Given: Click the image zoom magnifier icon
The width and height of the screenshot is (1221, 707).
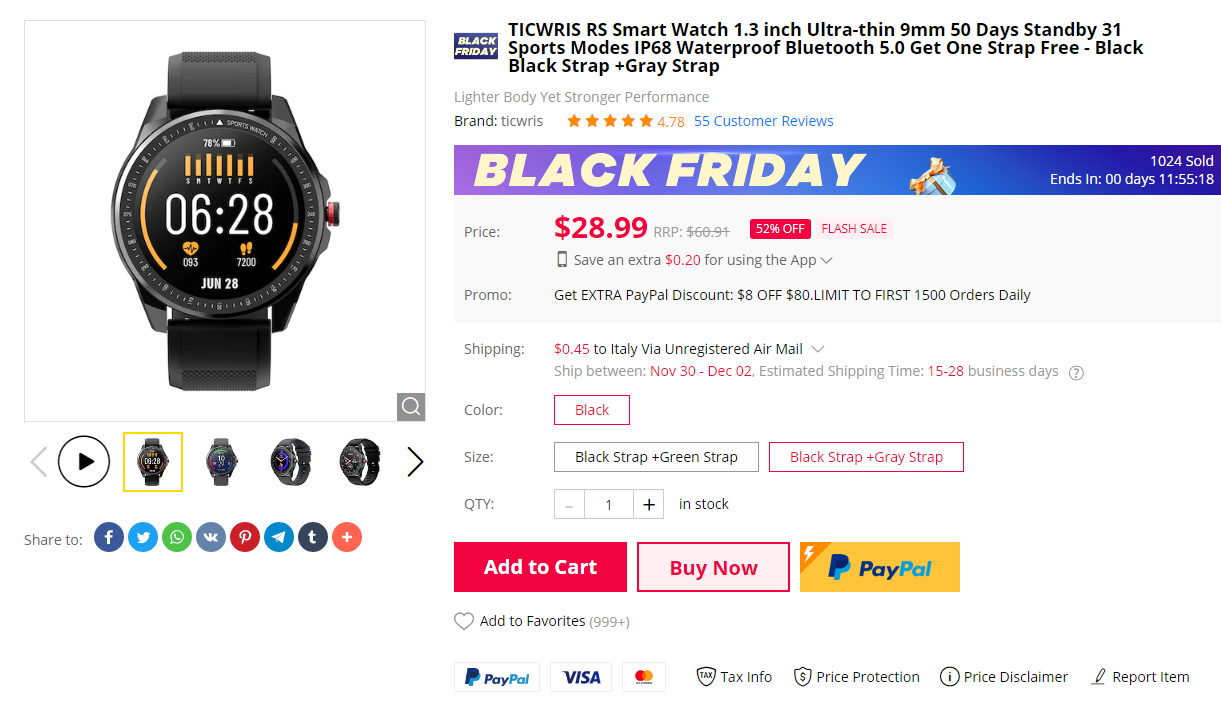Looking at the screenshot, I should pos(410,407).
